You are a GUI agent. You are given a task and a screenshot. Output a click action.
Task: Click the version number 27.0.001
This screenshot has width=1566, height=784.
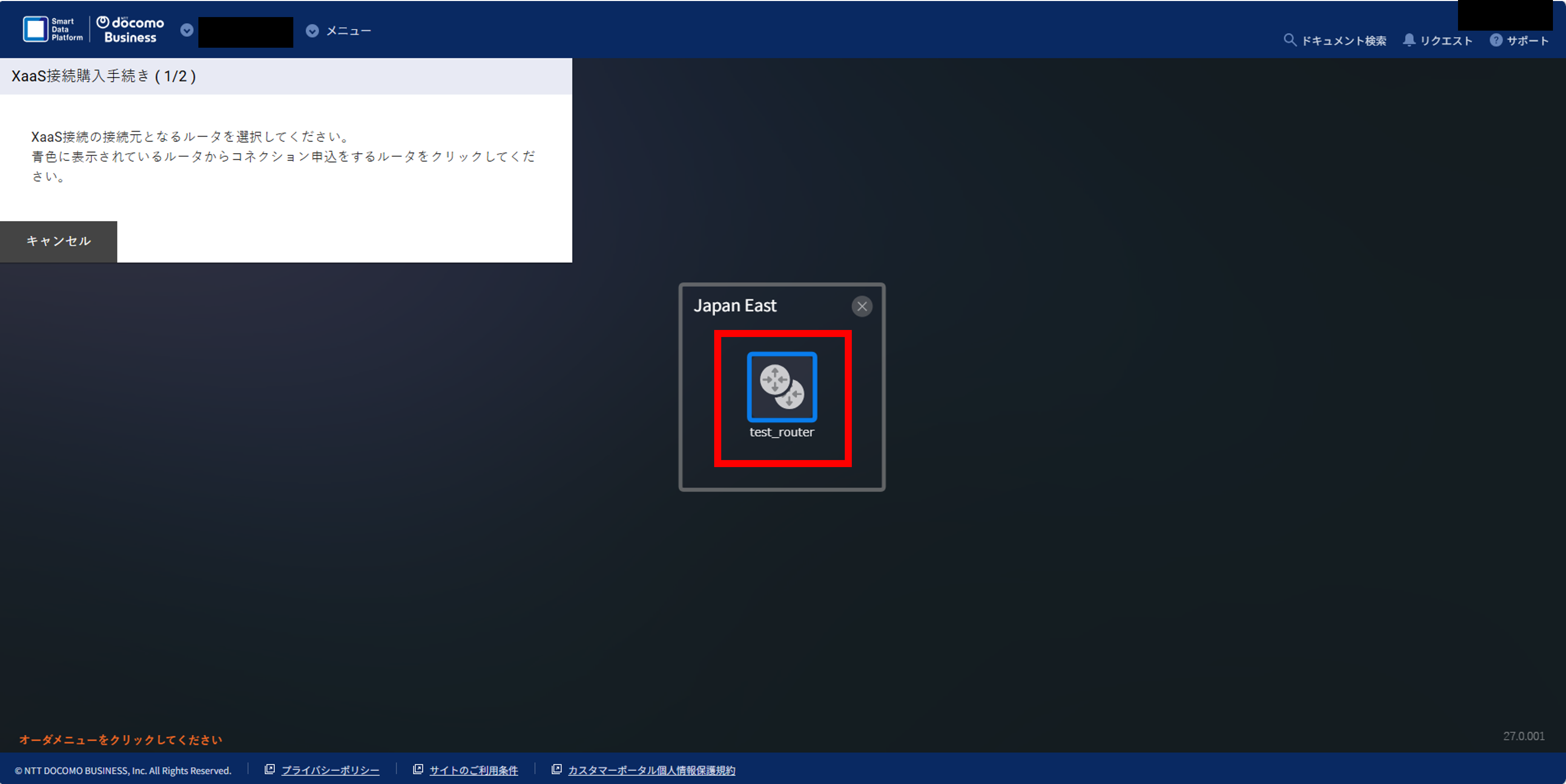(x=1523, y=736)
